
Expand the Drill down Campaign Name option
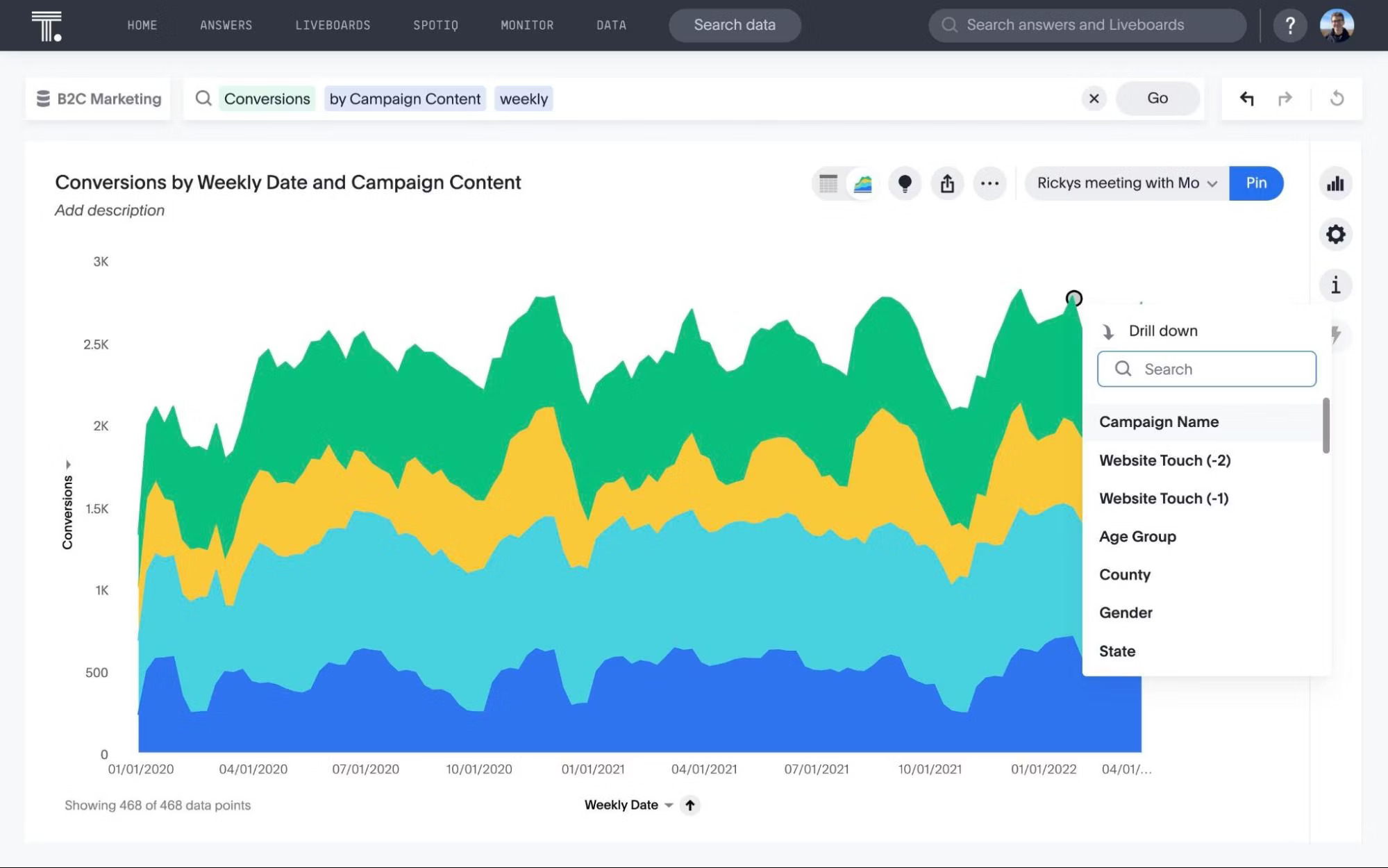click(x=1158, y=421)
